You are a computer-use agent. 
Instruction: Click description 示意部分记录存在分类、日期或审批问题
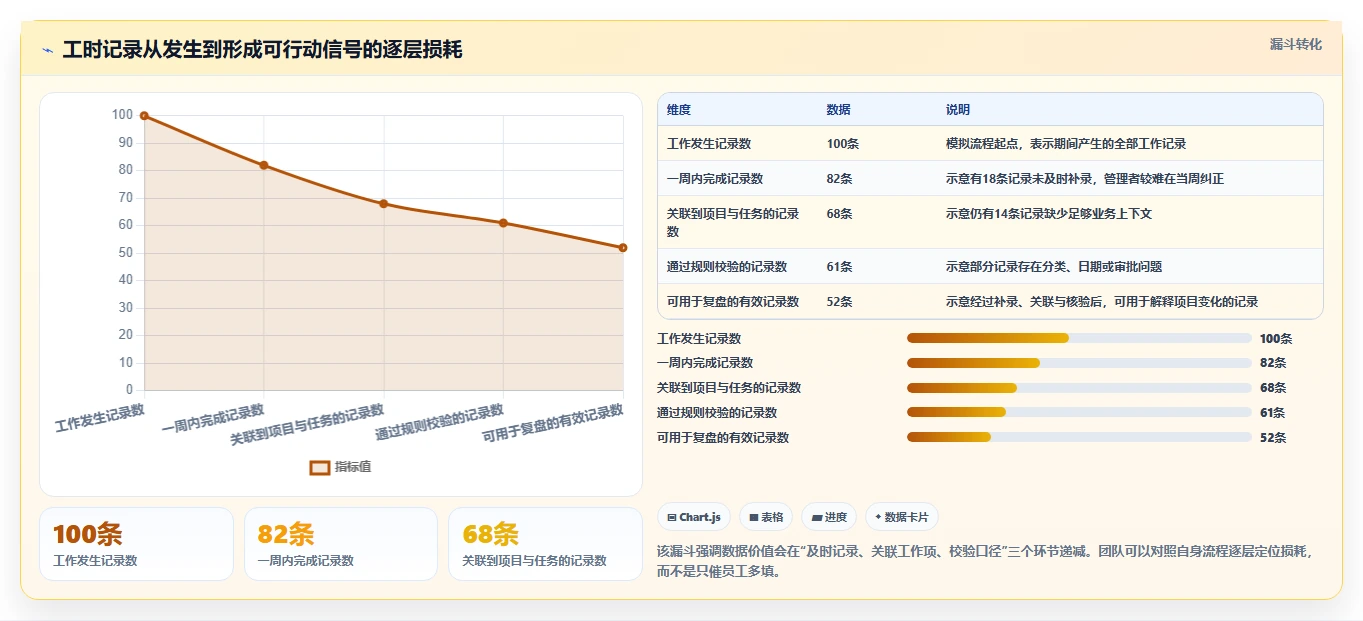pyautogui.click(x=1054, y=267)
